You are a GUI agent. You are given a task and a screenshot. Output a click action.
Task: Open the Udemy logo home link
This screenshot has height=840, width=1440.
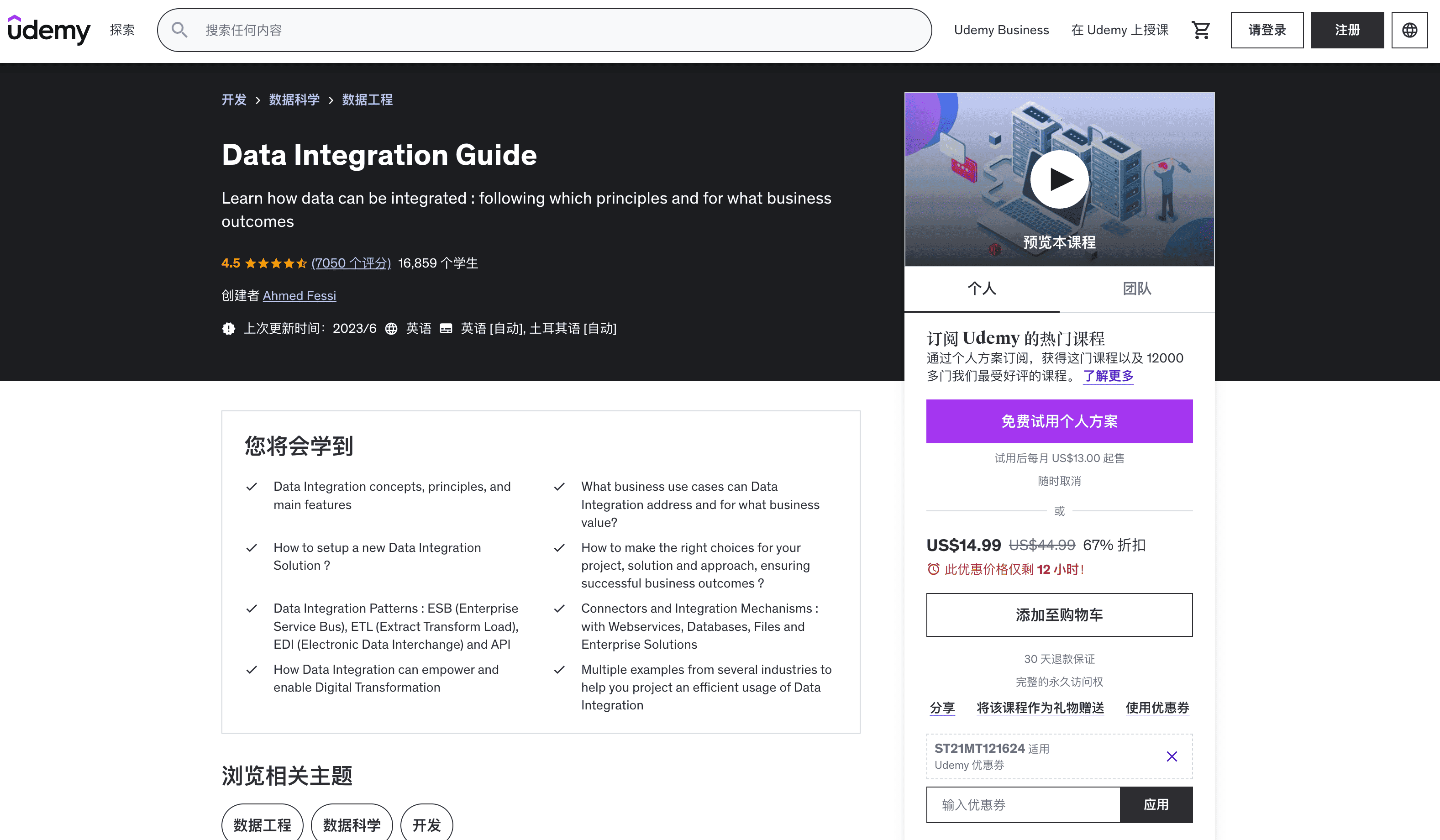coord(49,30)
